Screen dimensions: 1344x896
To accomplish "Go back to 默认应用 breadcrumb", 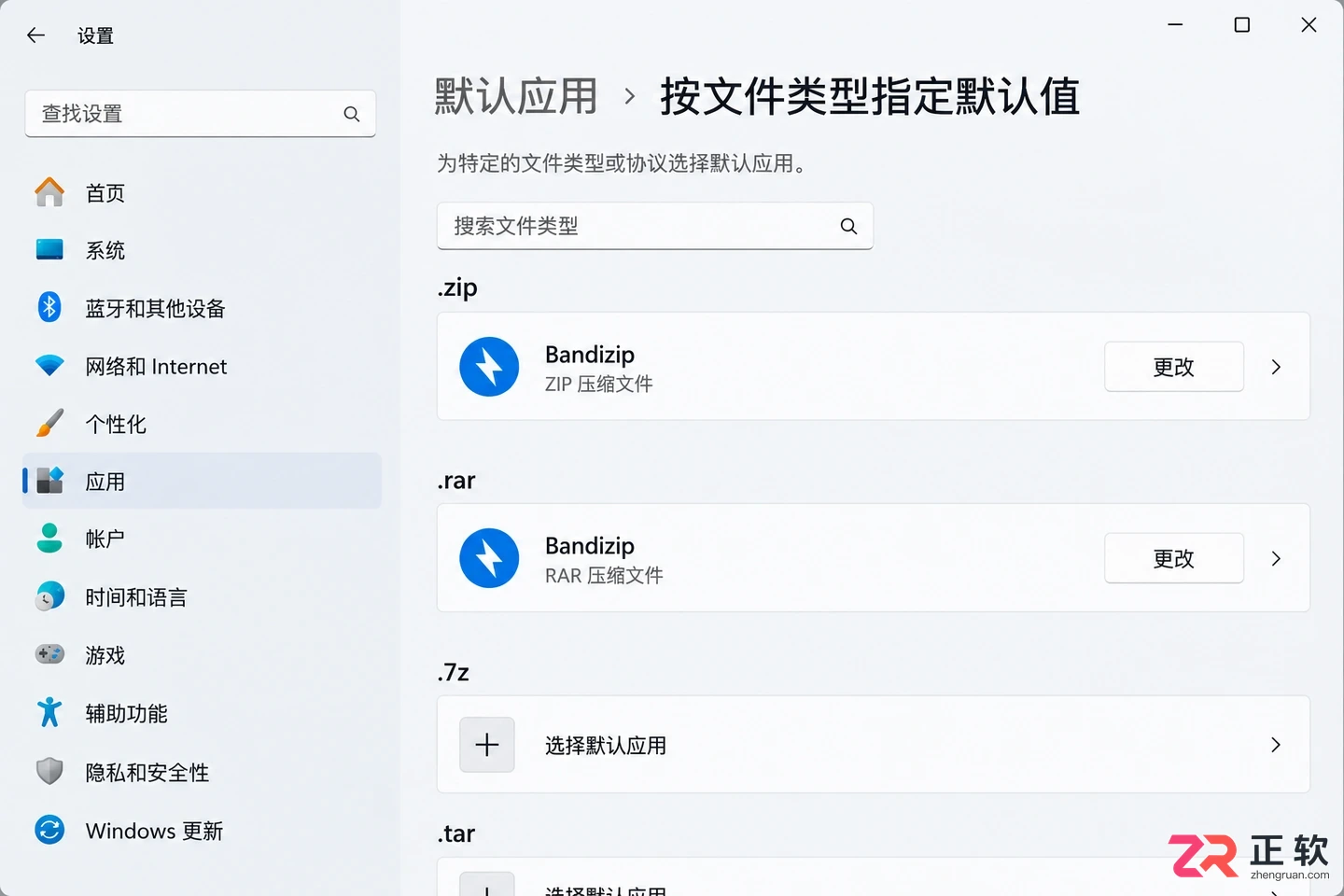I will pos(516,97).
